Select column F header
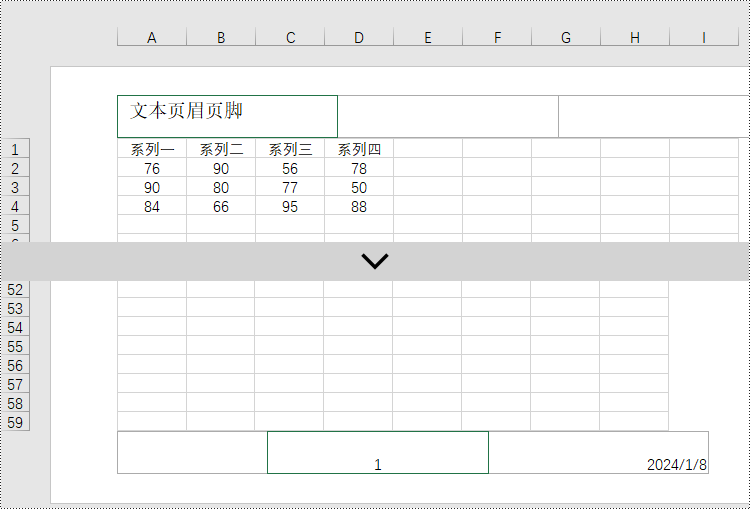This screenshot has height=509, width=750. click(497, 37)
